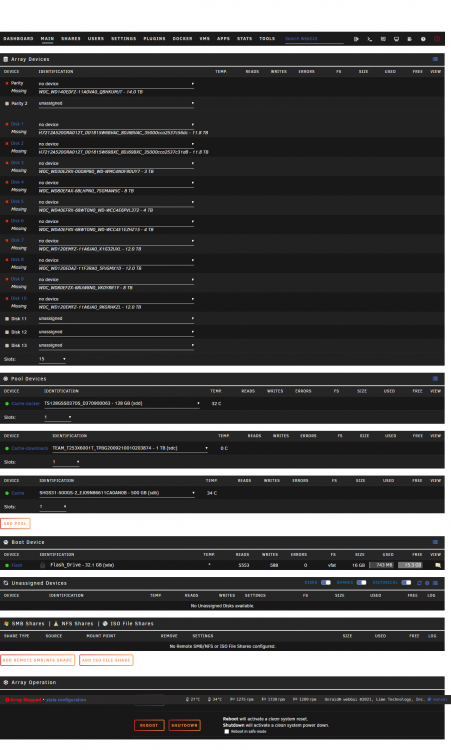Viewport: 451px width, 750px height.
Task: Toggle the Disks switch in Unassigned Devices
Action: pos(326,583)
